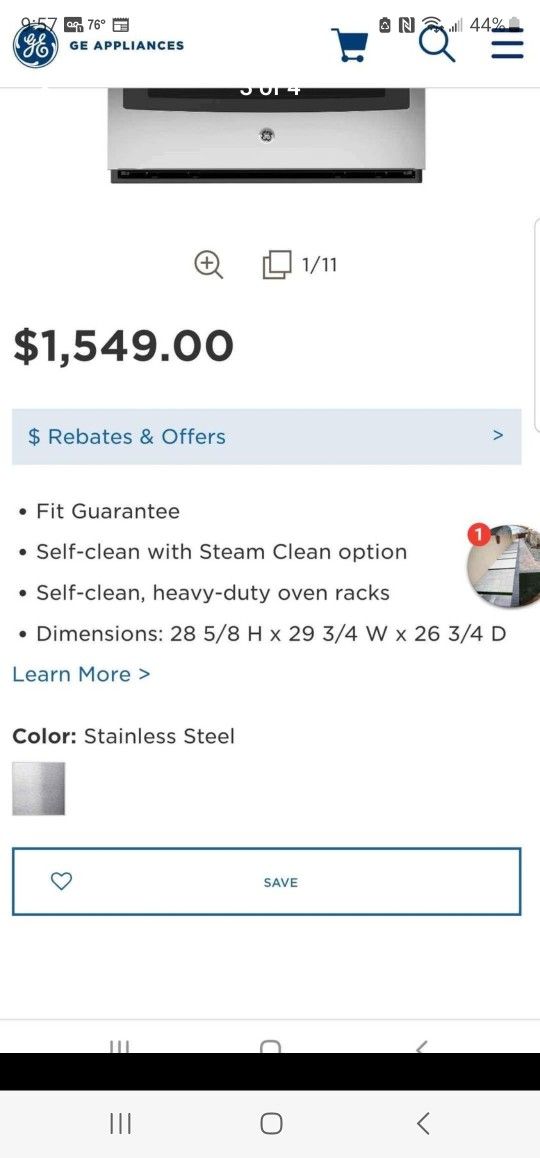Screen dimensions: 540x1158
Task: Tap the Android home navigation button
Action: 271,1123
